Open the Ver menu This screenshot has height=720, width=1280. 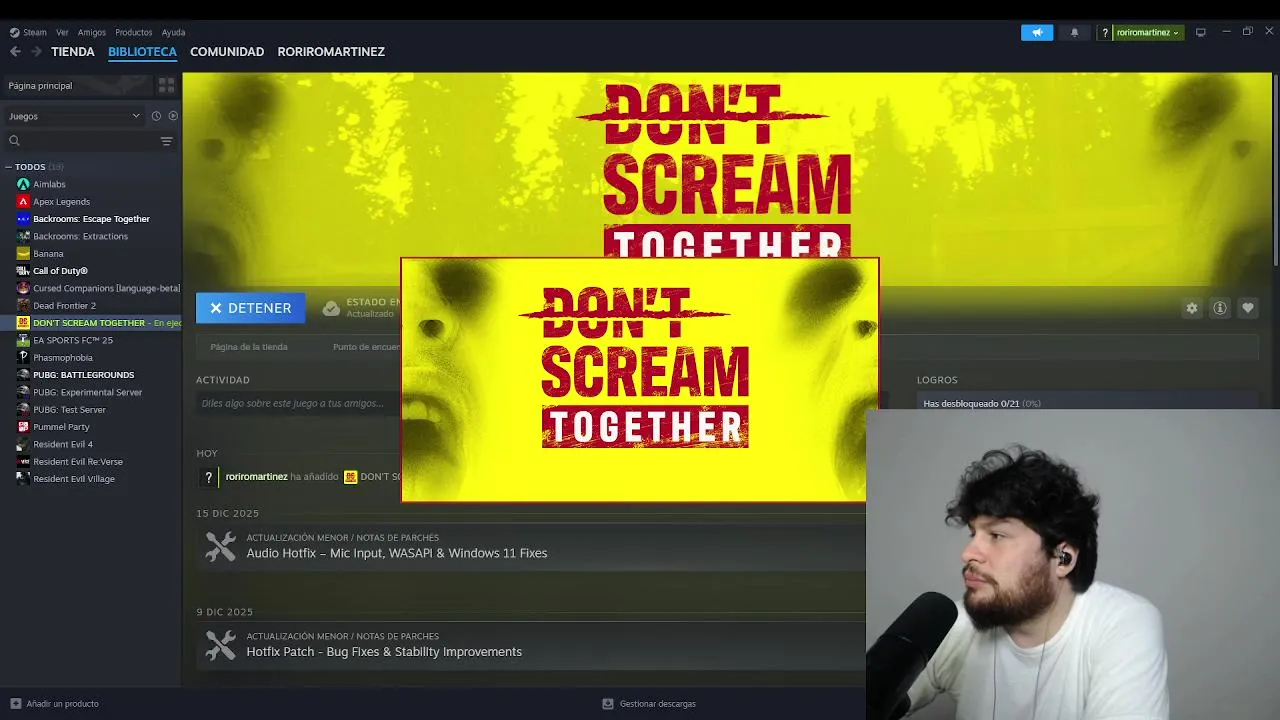[x=62, y=32]
